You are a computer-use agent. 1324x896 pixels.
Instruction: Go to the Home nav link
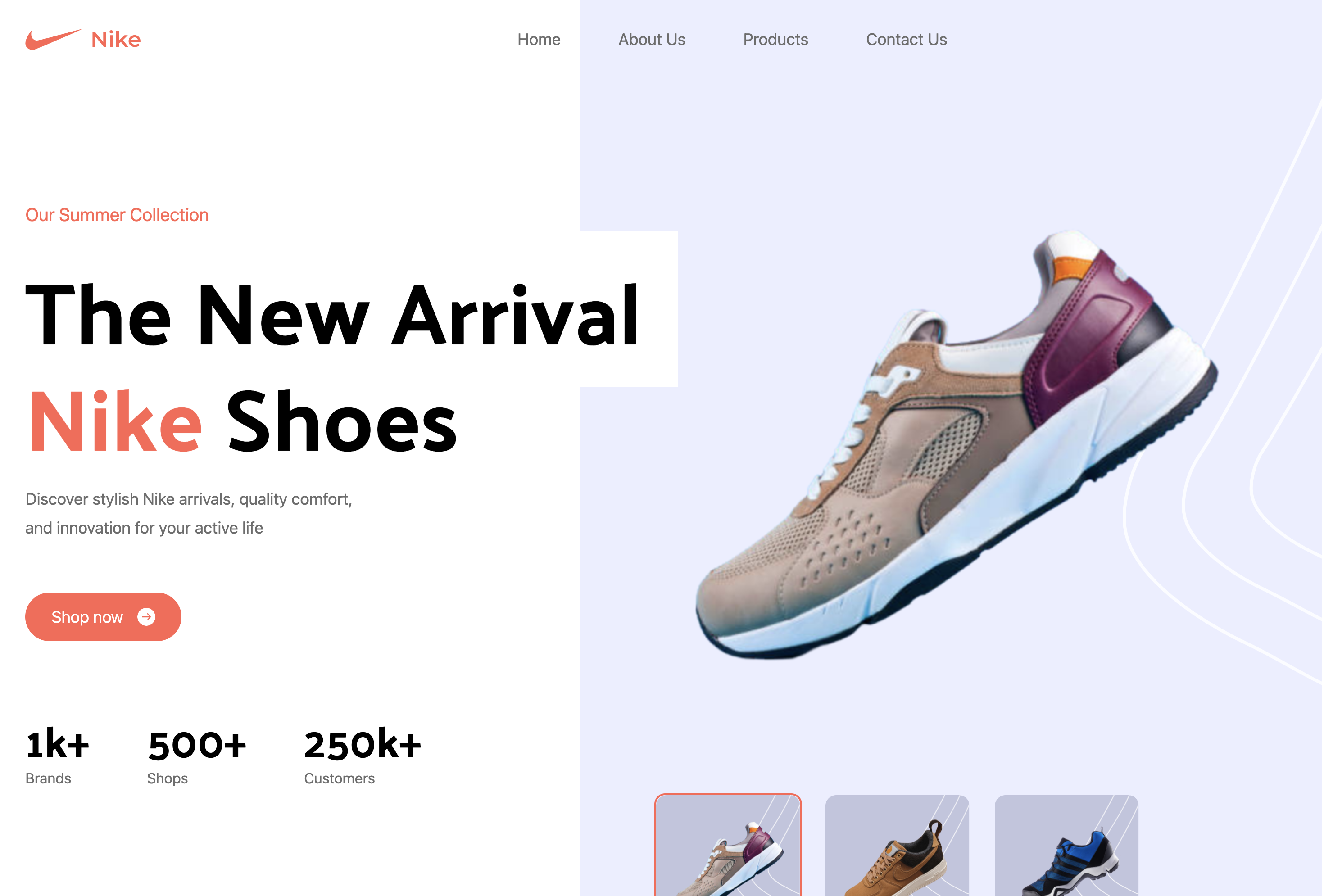[x=538, y=39]
